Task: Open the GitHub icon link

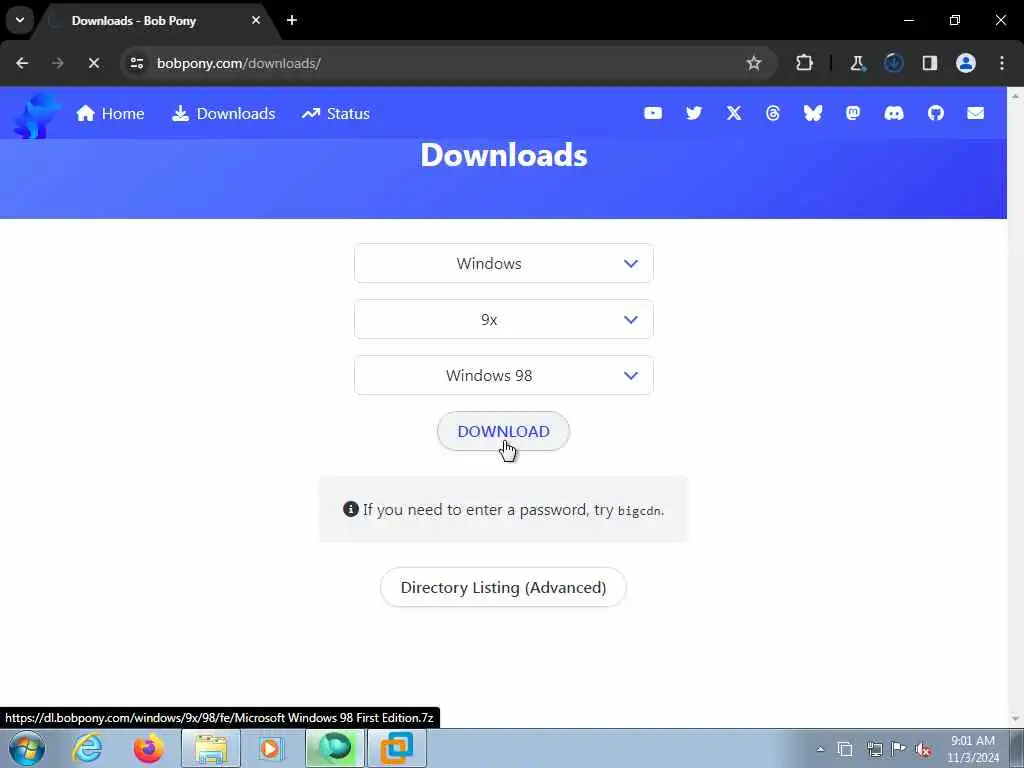Action: pos(936,114)
